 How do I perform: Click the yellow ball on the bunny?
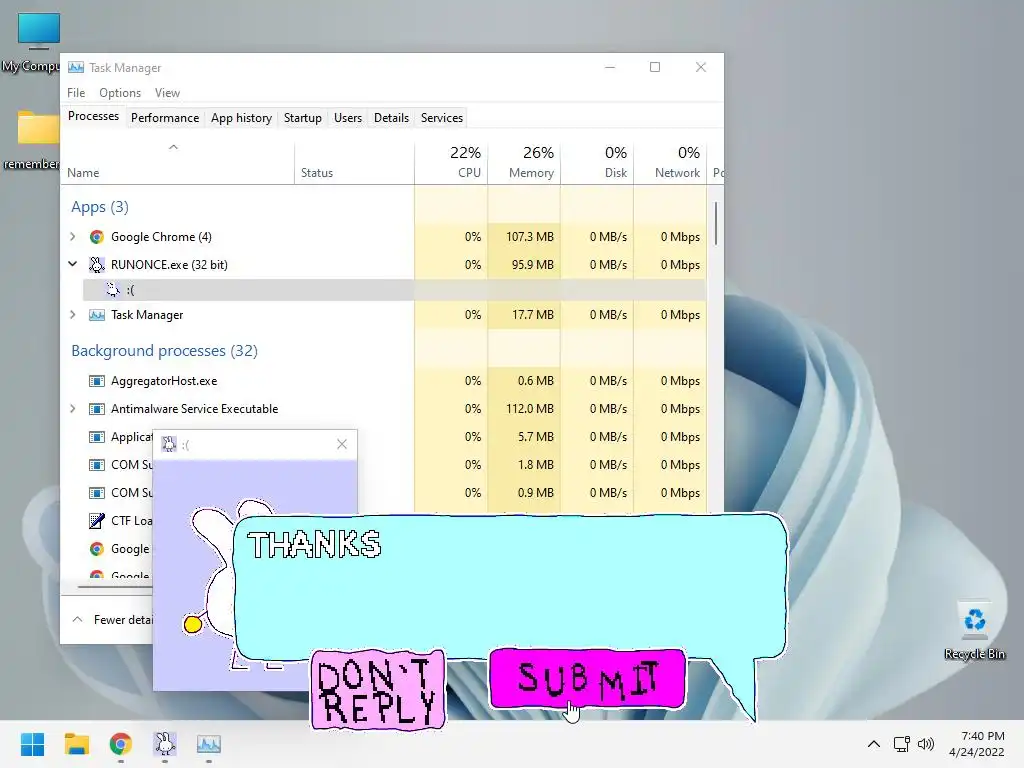pyautogui.click(x=193, y=624)
